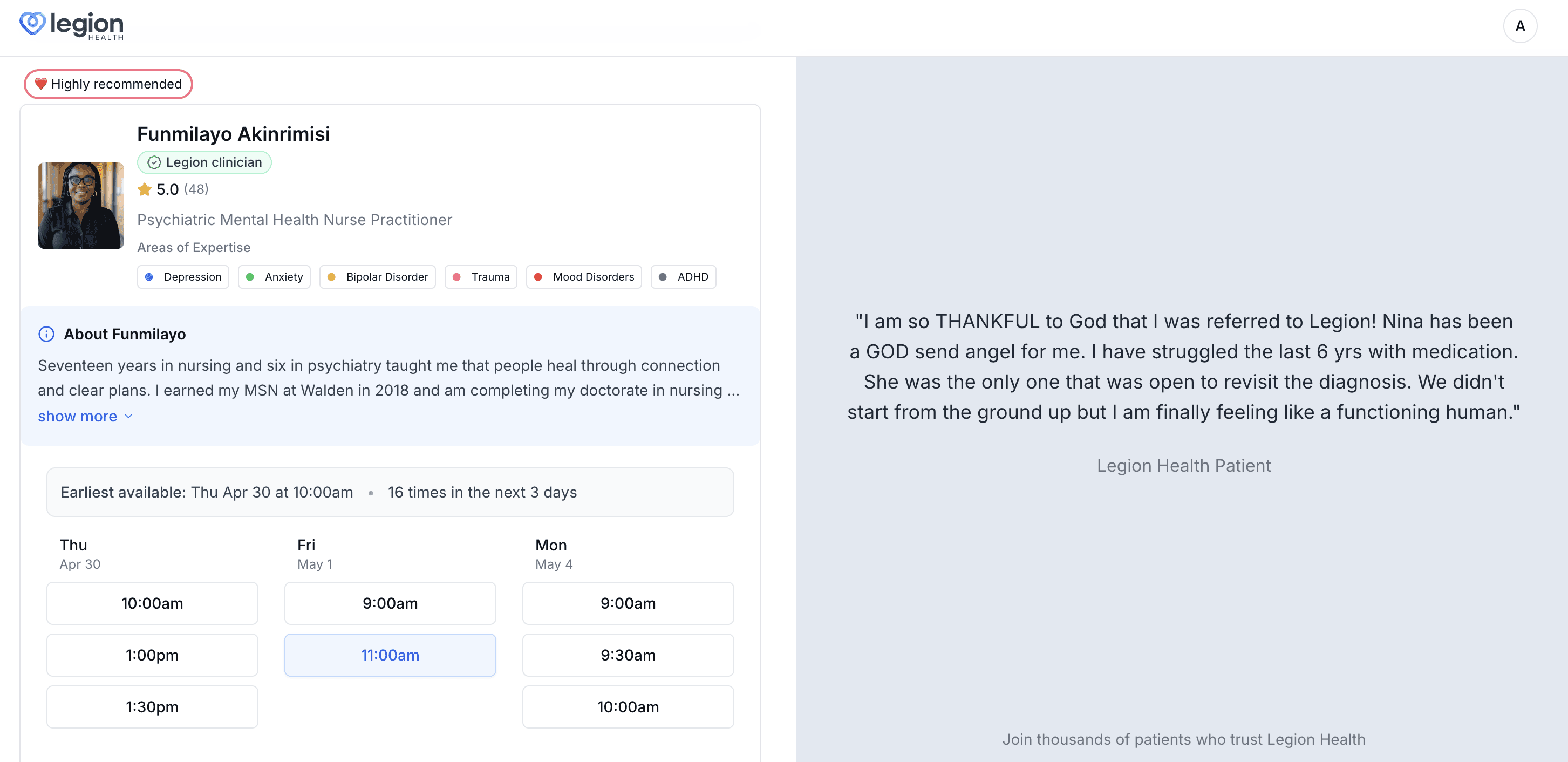Click the green dot on Anxiety tag
The image size is (1568, 762).
250,276
